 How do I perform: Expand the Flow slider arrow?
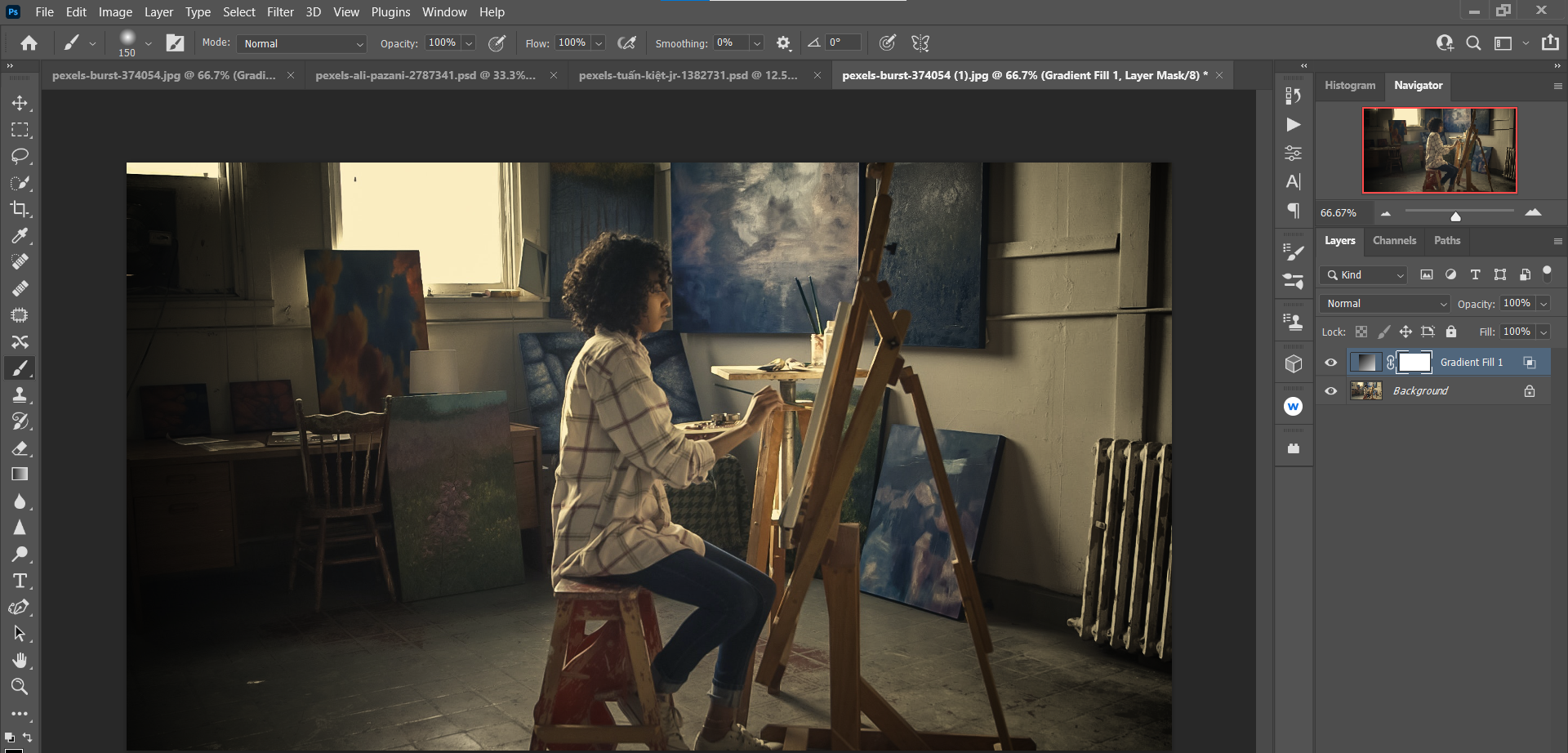[x=599, y=43]
